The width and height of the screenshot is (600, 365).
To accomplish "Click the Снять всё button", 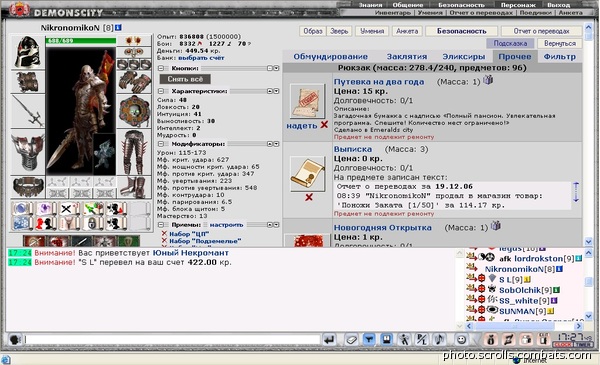I will pos(185,79).
